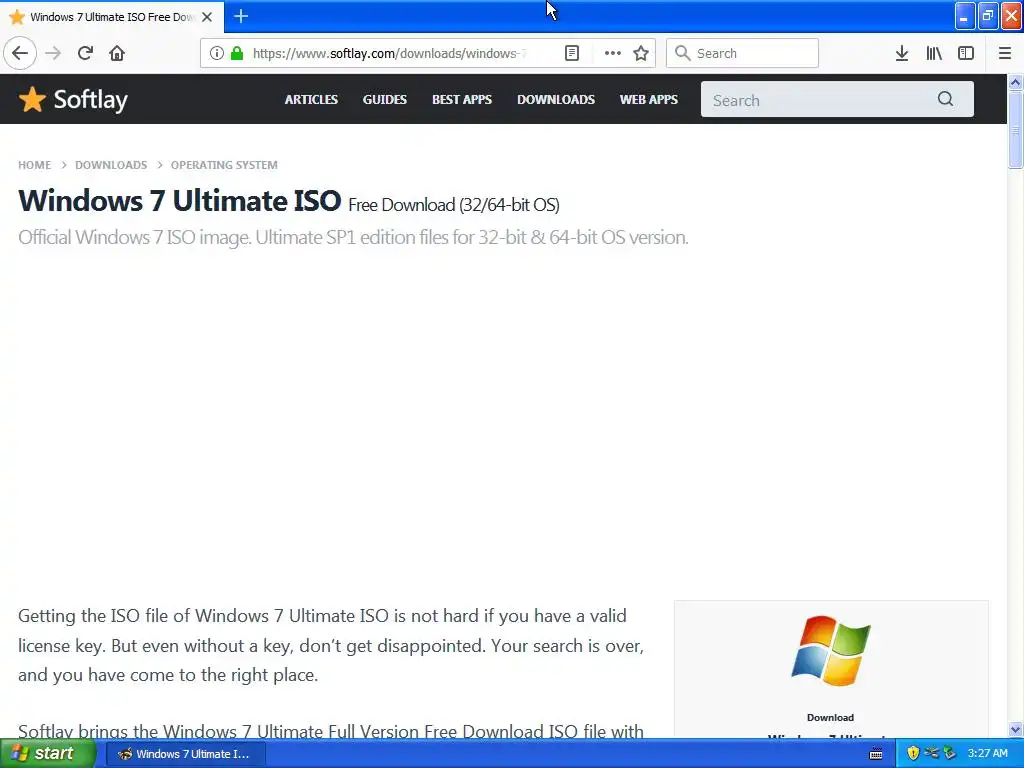Click scrollbar down arrow
This screenshot has height=768, width=1024.
tap(1015, 729)
